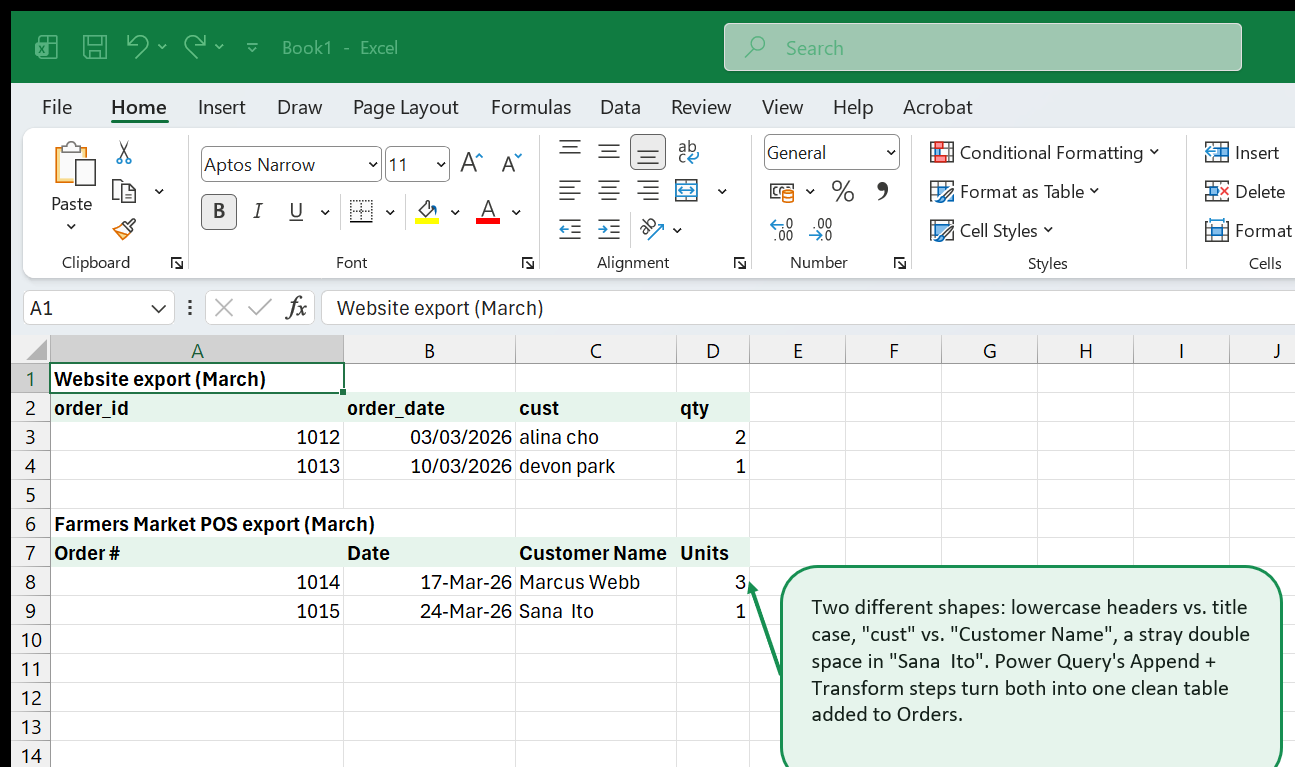This screenshot has height=767, width=1295.
Task: Open the Alignment dialog launcher
Action: 740,263
